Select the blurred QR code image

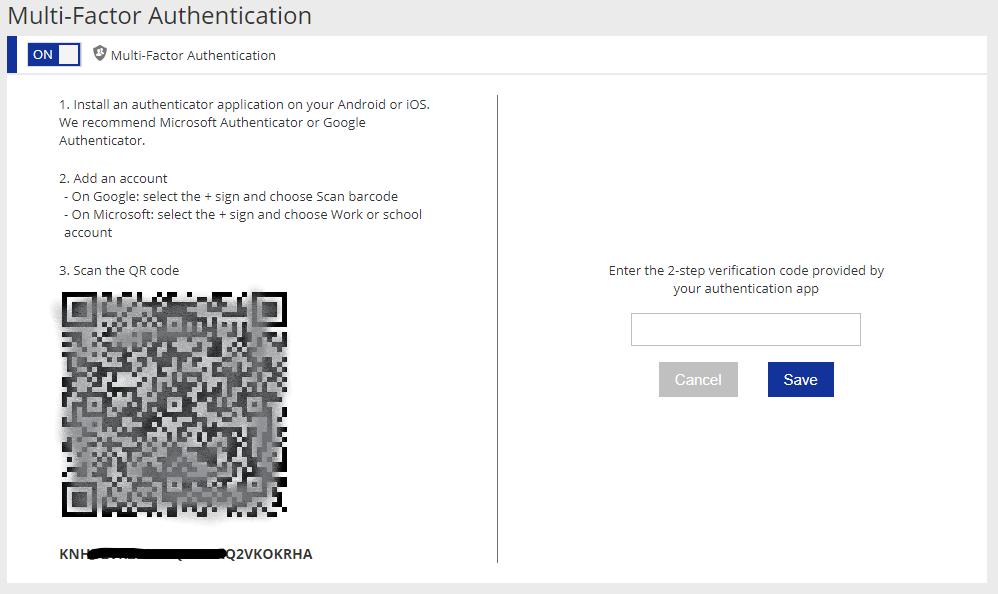click(174, 404)
